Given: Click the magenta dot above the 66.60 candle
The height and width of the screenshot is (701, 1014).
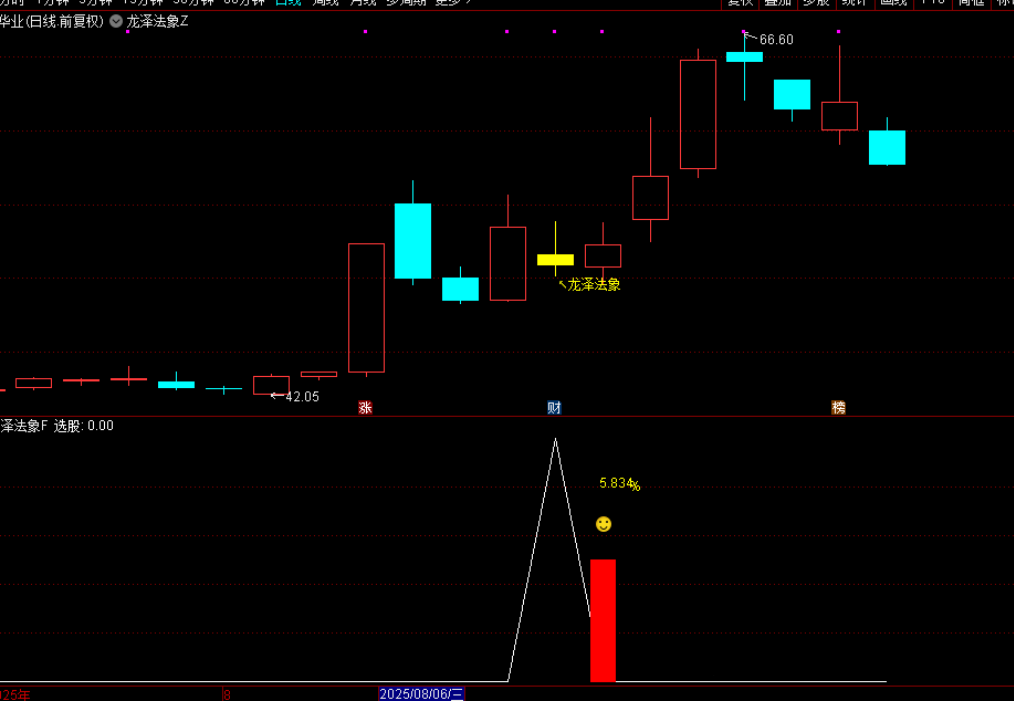Looking at the screenshot, I should point(744,32).
